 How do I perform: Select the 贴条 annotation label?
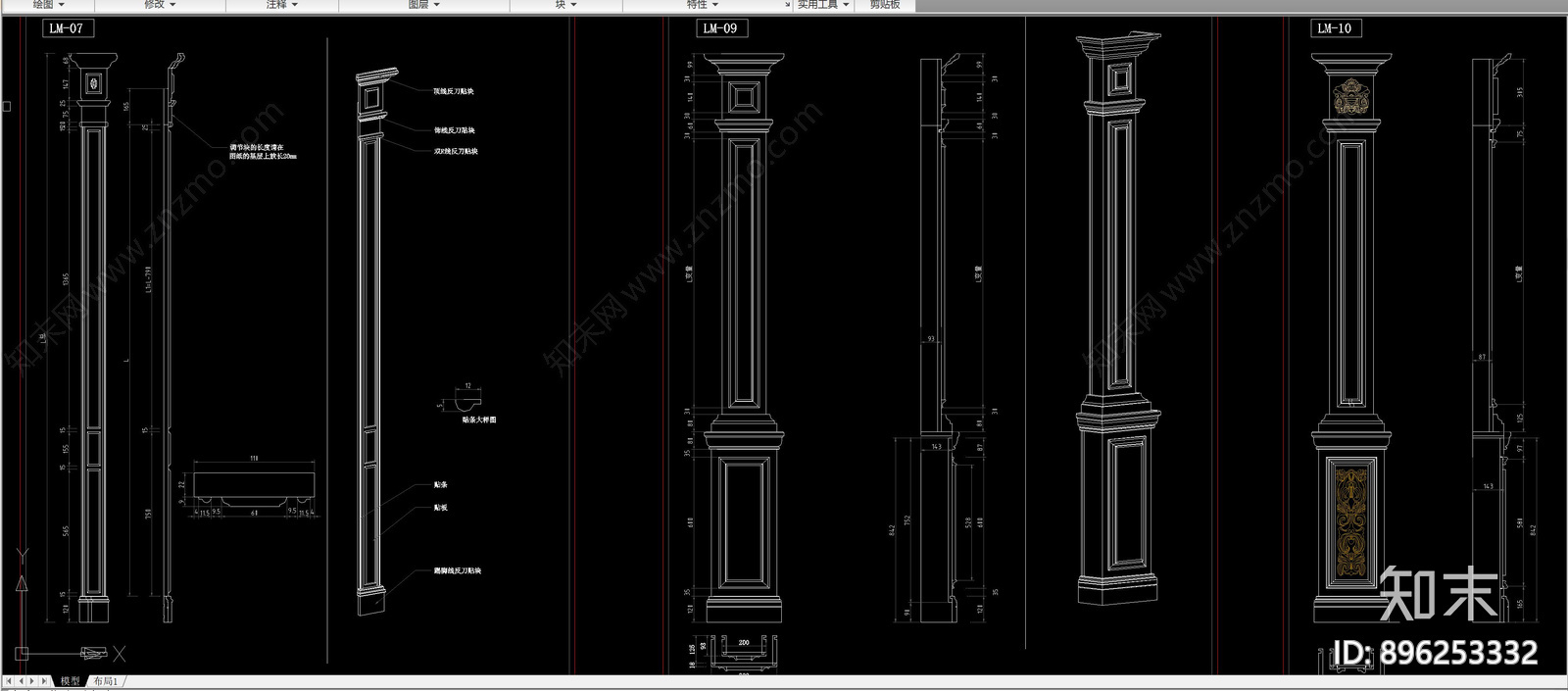[441, 485]
